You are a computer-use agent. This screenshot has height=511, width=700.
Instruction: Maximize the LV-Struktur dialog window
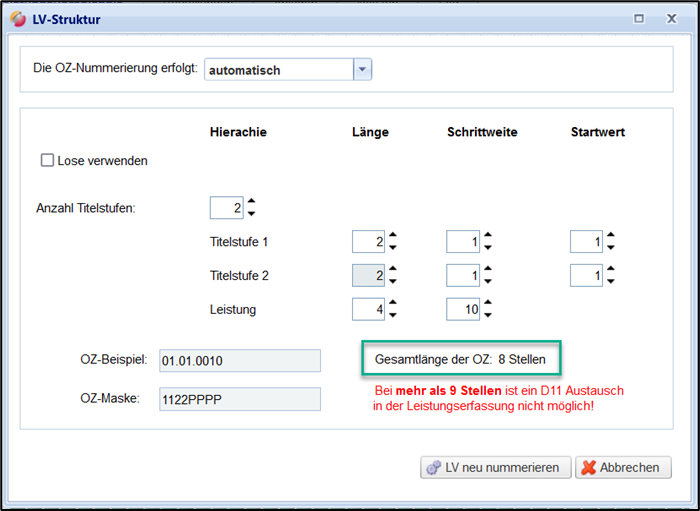point(639,18)
